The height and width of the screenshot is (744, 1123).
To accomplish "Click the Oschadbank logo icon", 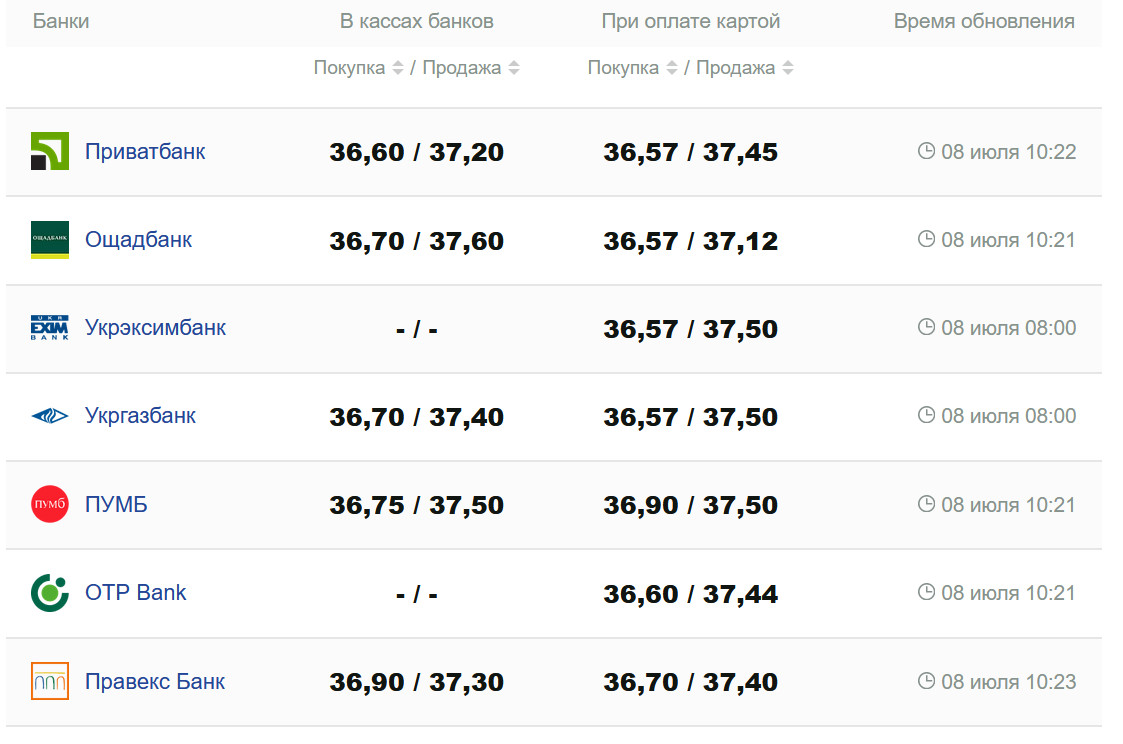I will pyautogui.click(x=49, y=240).
